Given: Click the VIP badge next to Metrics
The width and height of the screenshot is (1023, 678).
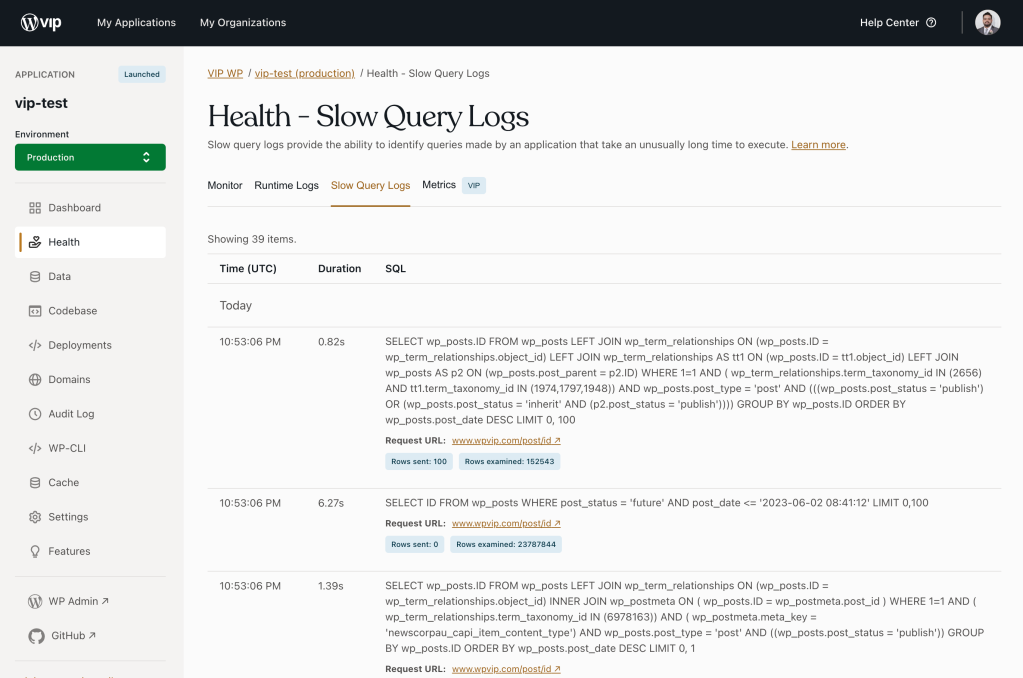Looking at the screenshot, I should pyautogui.click(x=474, y=185).
